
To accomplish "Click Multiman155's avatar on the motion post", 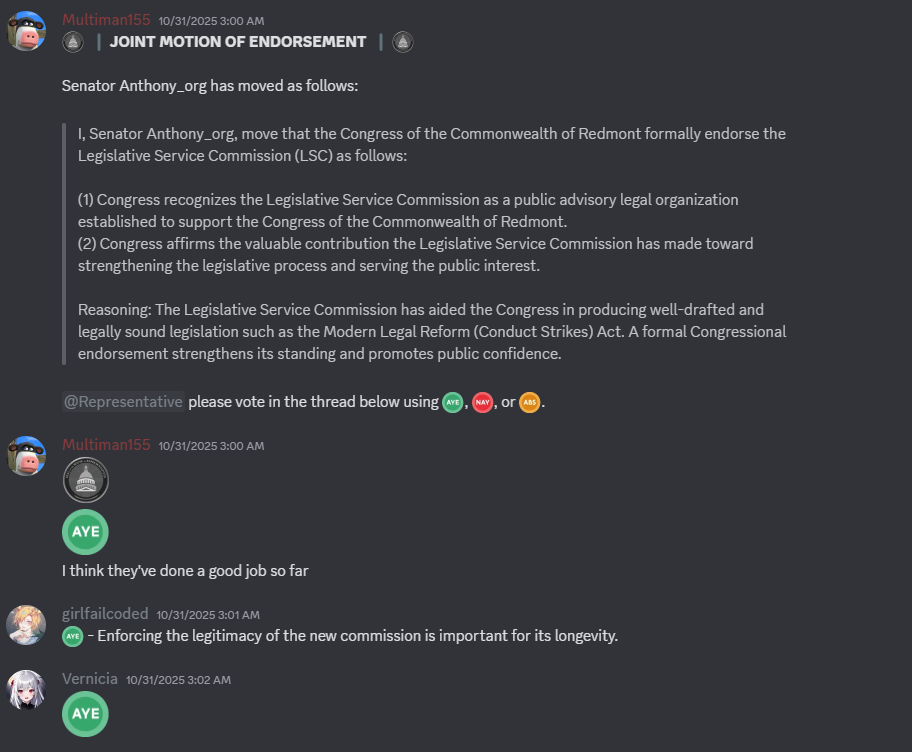I will pyautogui.click(x=27, y=31).
